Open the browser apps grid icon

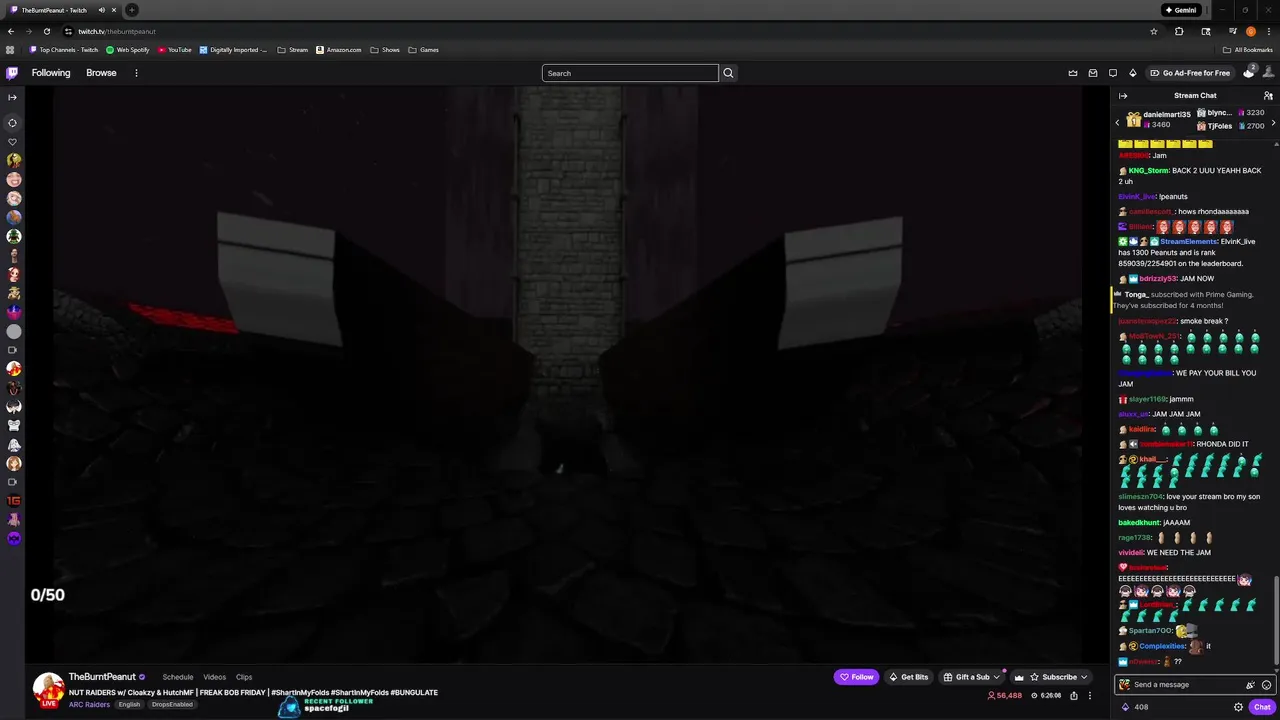coord(11,50)
